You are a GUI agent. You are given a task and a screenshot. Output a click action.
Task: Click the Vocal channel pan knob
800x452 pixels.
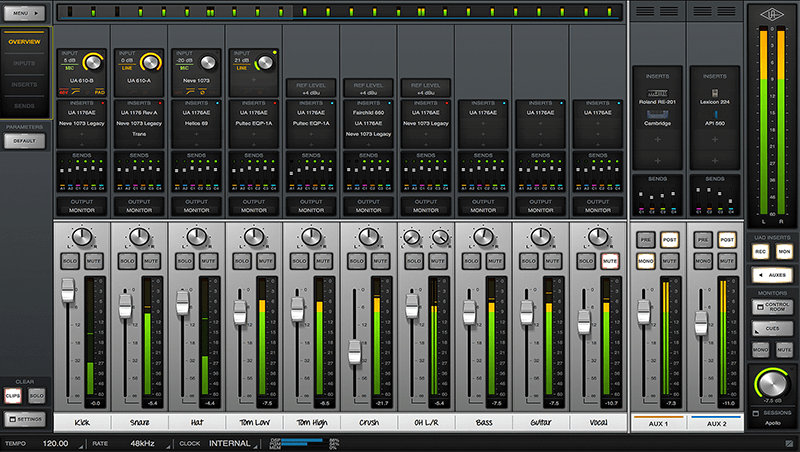pos(598,237)
